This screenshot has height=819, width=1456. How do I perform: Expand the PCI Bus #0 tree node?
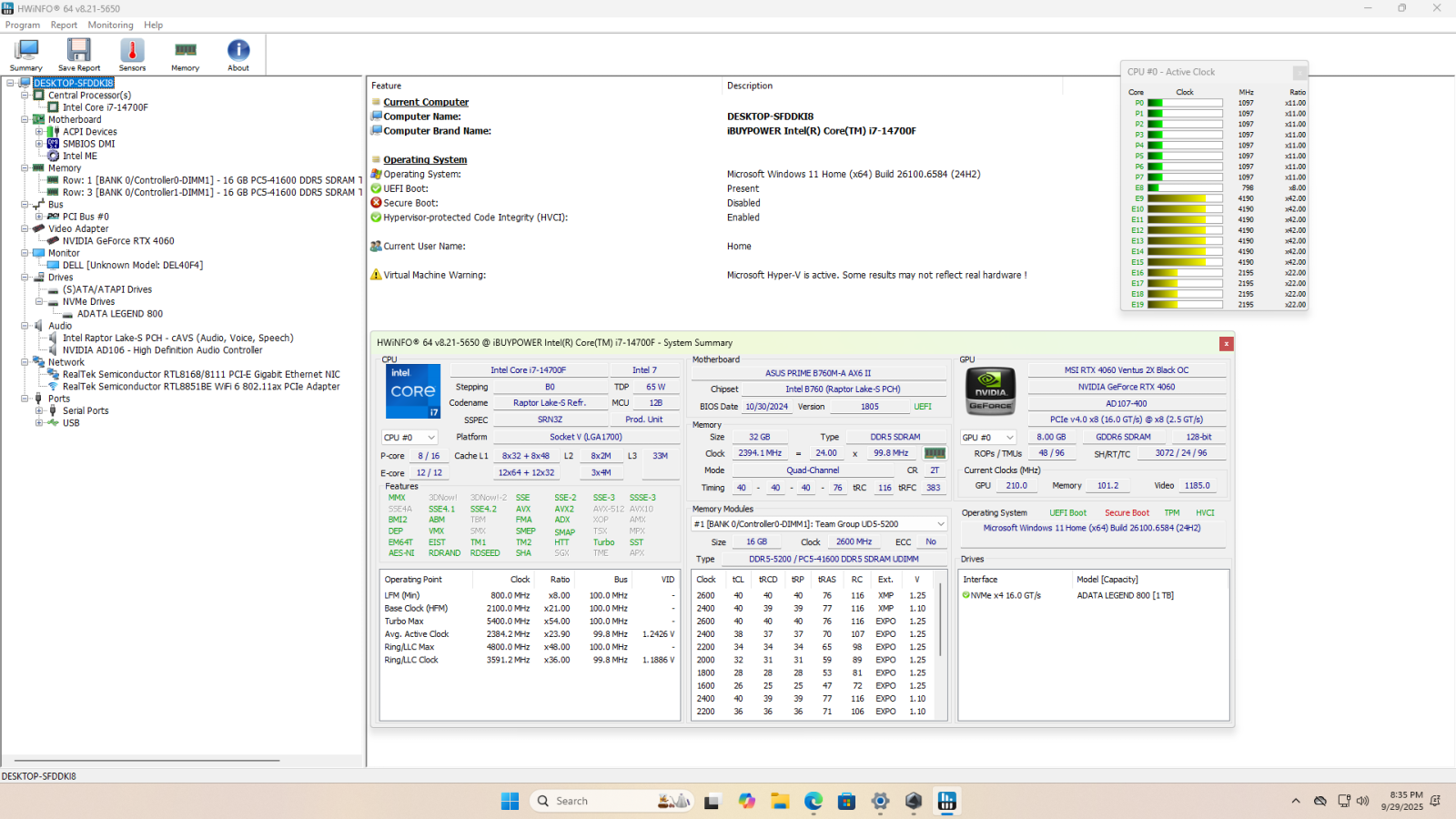[x=39, y=217]
